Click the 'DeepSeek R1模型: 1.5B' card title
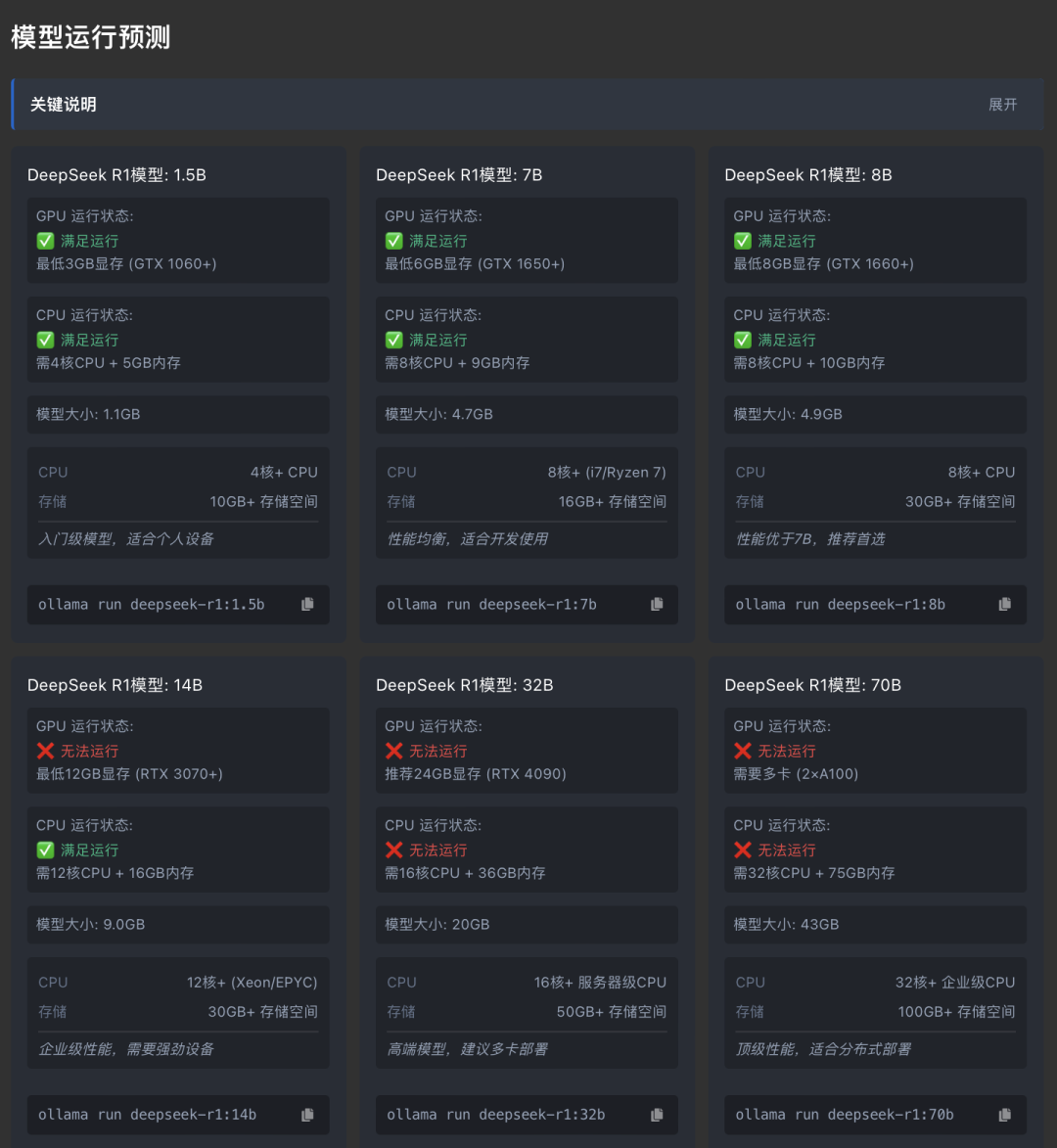The height and width of the screenshot is (1148, 1057). click(117, 175)
